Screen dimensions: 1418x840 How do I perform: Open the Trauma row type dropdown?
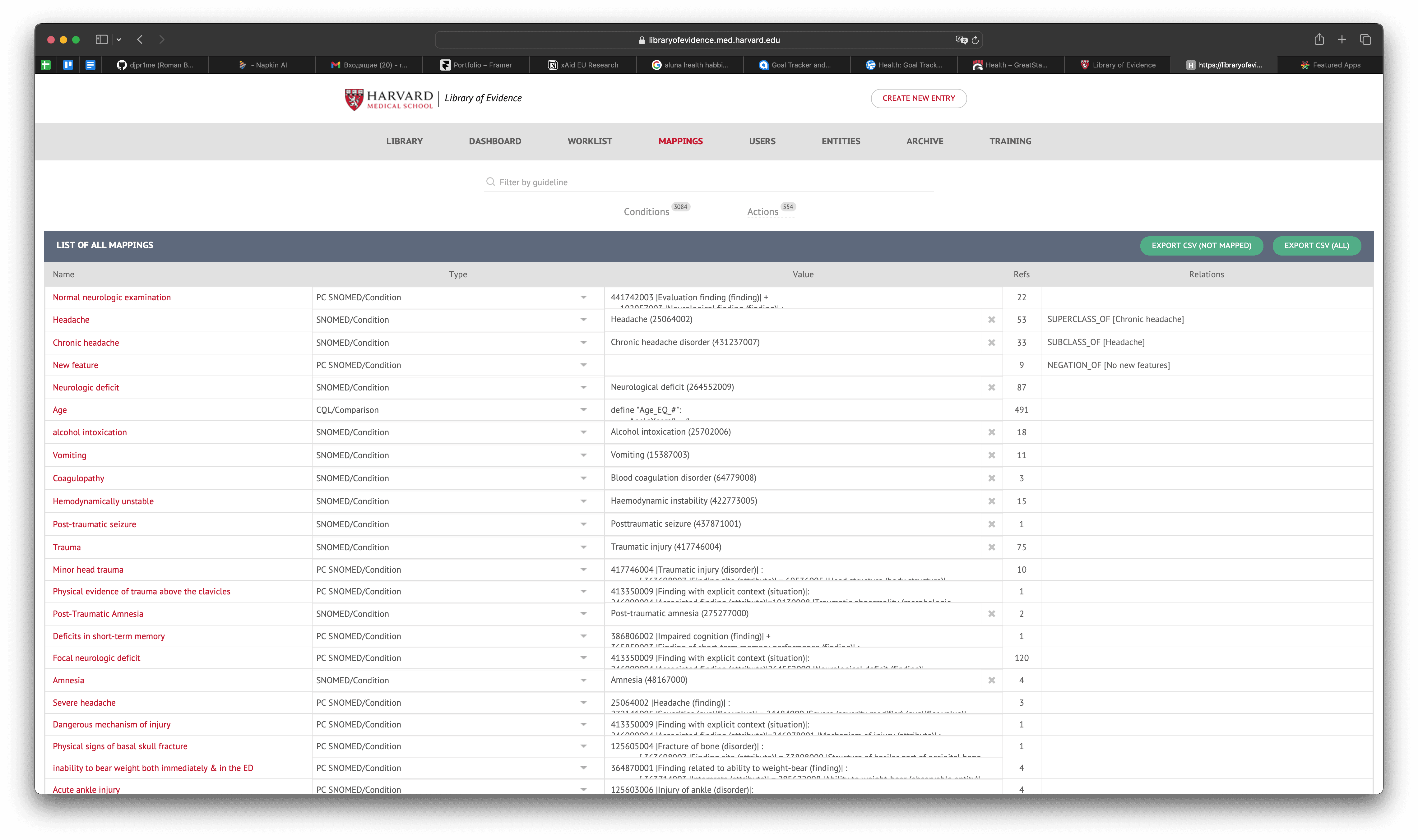tap(583, 547)
